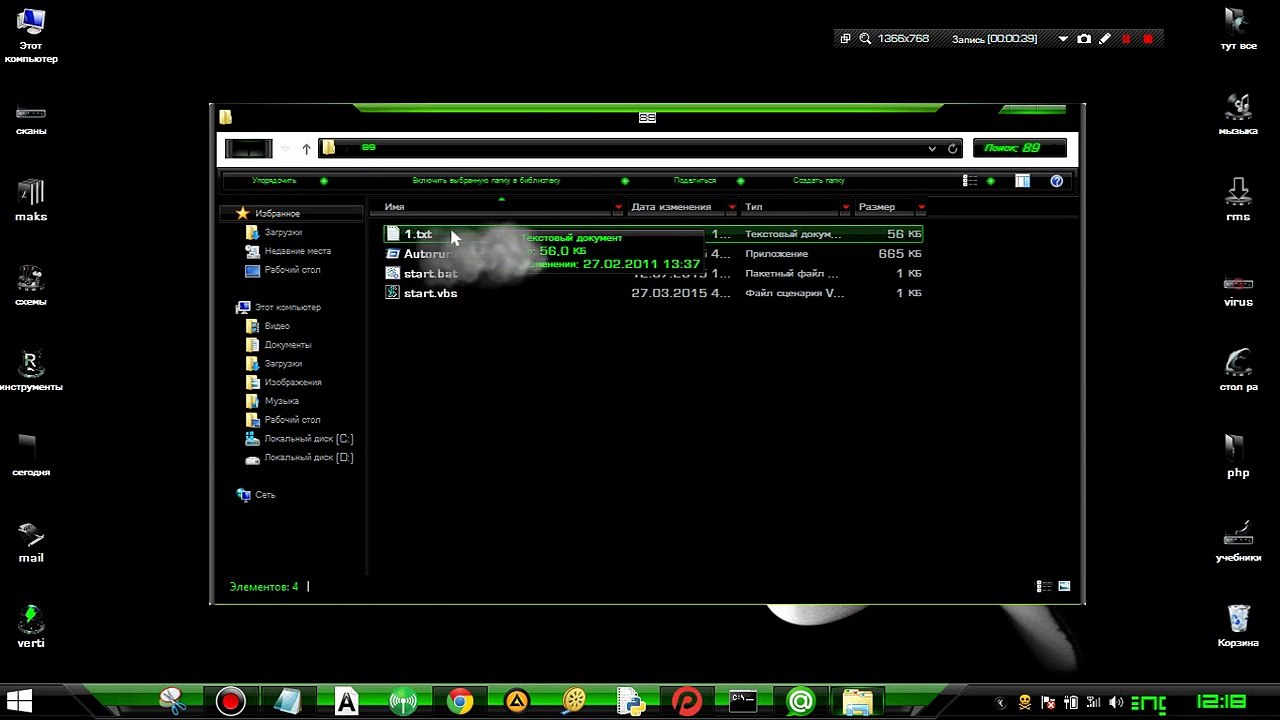1280x720 pixels.
Task: Pause the screen recording
Action: click(1126, 39)
